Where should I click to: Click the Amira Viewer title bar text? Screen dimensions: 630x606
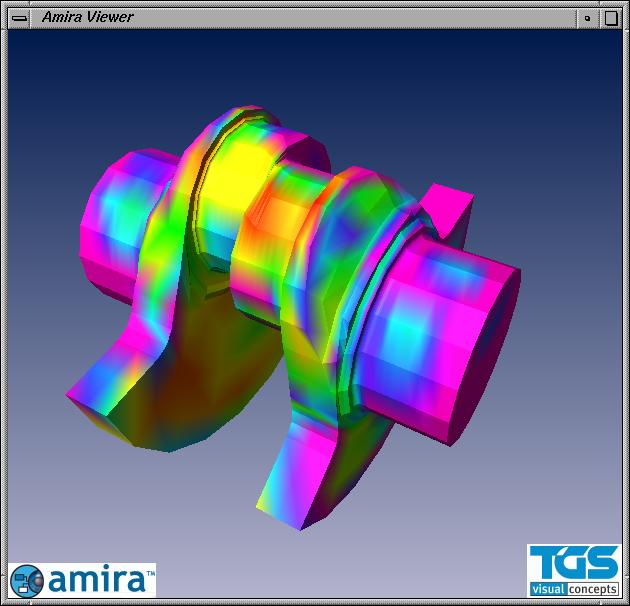coord(88,17)
